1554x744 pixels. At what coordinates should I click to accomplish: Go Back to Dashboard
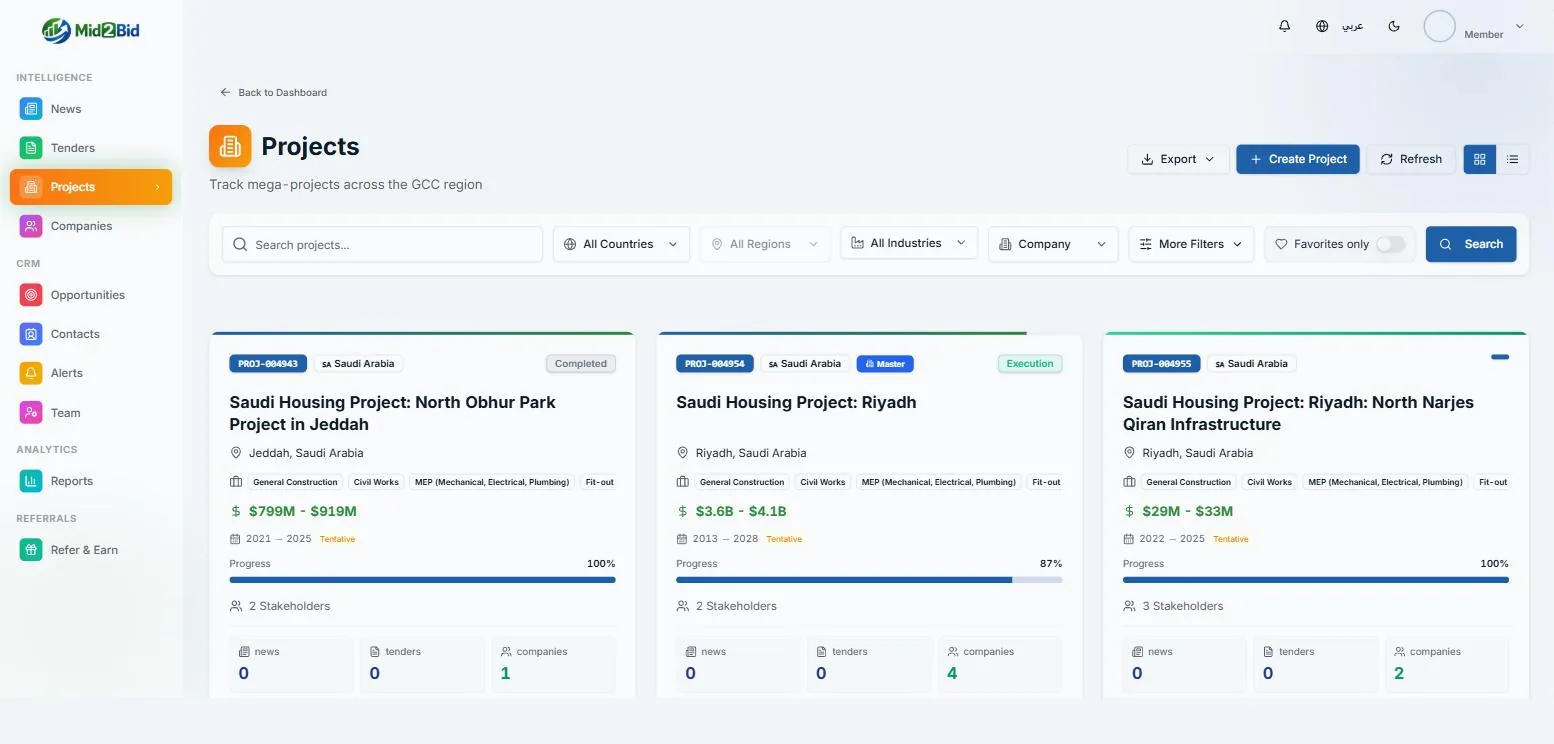(274, 92)
